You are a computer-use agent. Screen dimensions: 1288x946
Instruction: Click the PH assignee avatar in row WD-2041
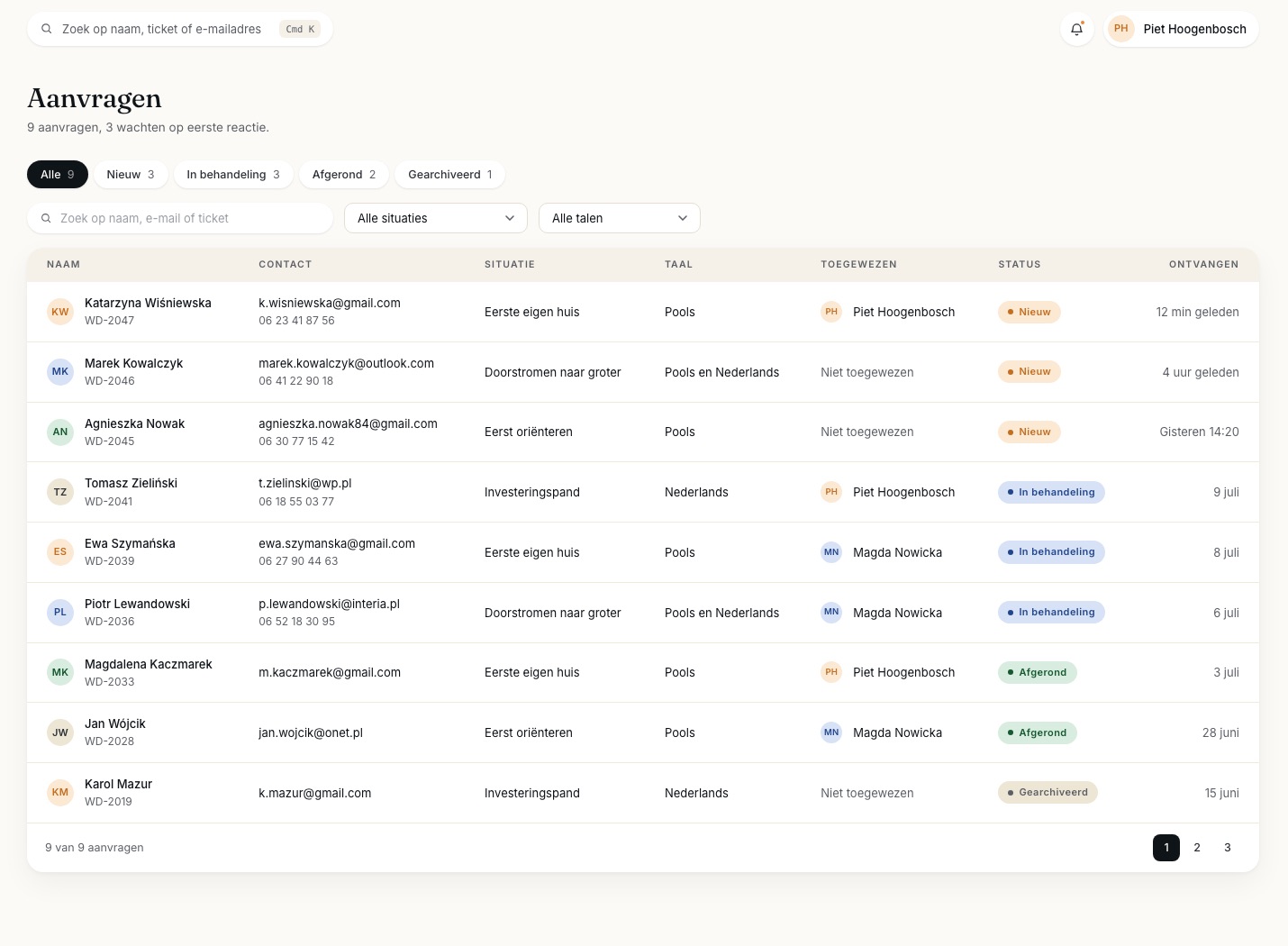click(831, 492)
